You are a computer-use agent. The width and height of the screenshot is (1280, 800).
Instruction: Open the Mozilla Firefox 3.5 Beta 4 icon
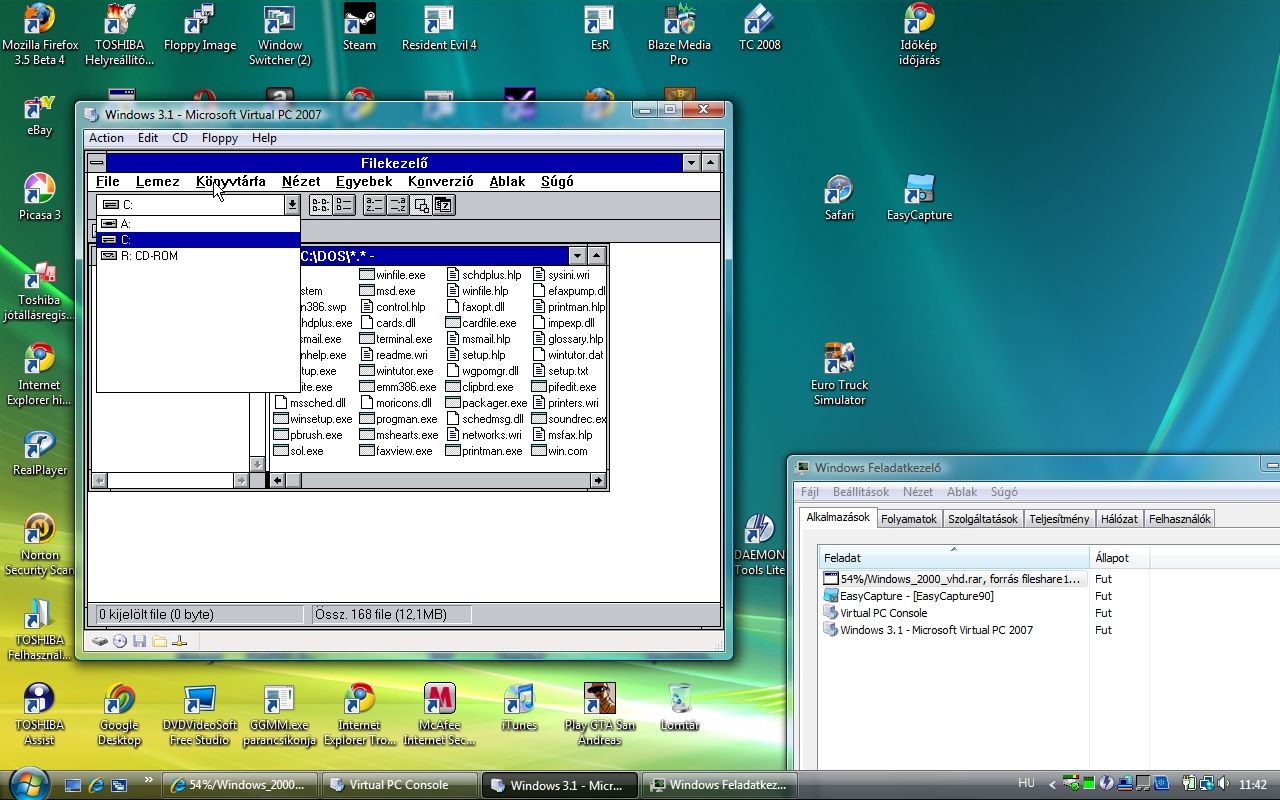pyautogui.click(x=39, y=35)
